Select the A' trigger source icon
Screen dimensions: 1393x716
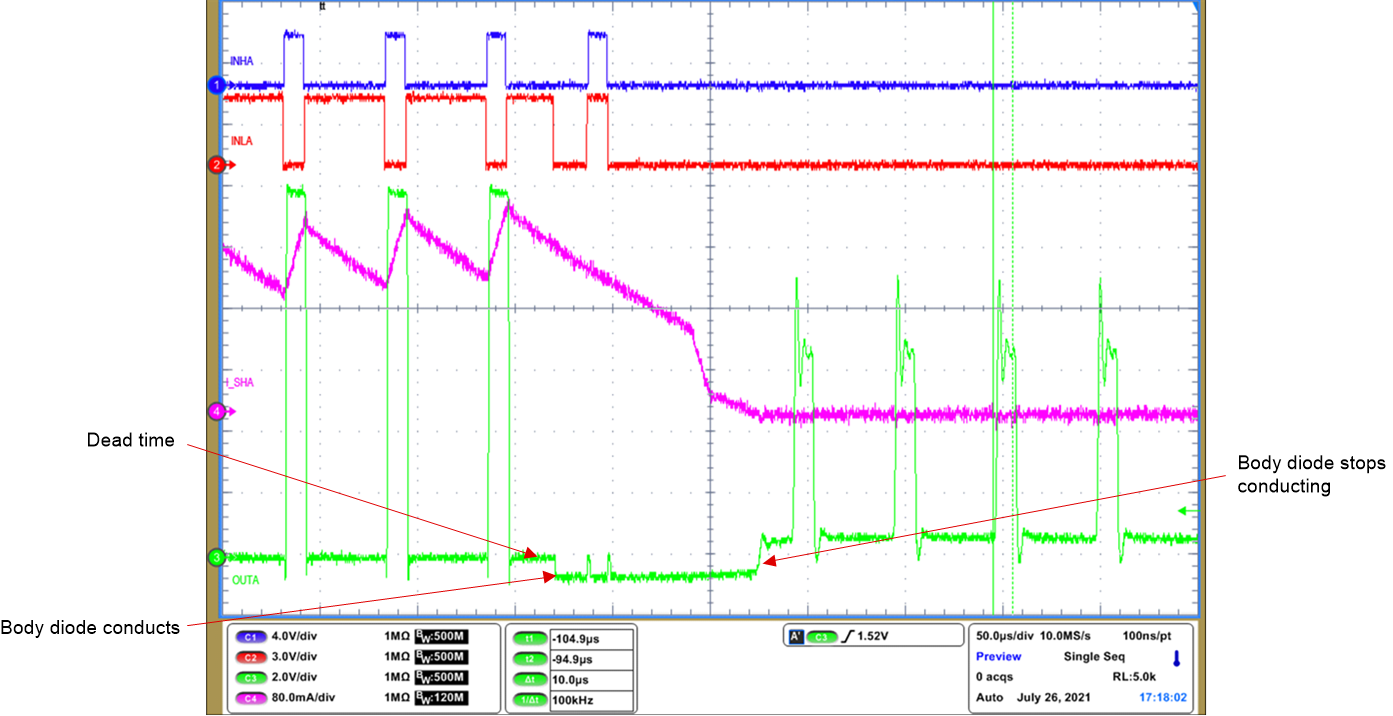click(795, 635)
